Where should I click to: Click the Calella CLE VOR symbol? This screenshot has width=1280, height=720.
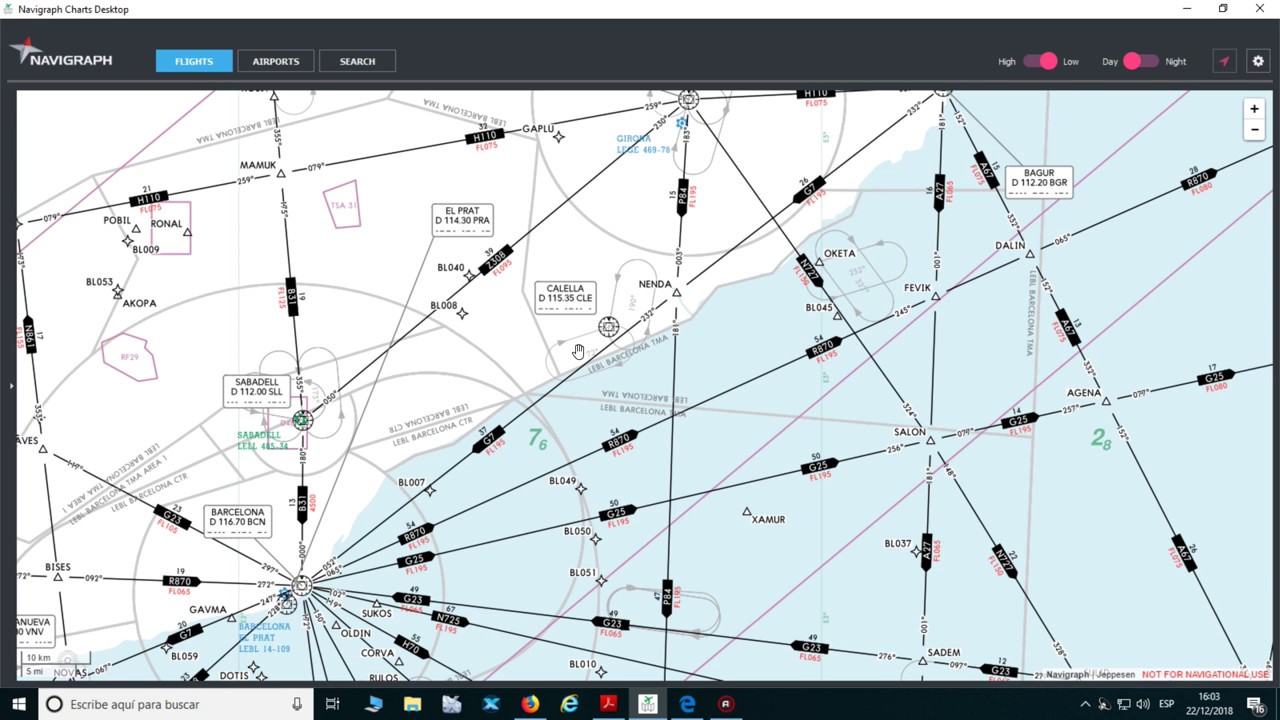[608, 327]
